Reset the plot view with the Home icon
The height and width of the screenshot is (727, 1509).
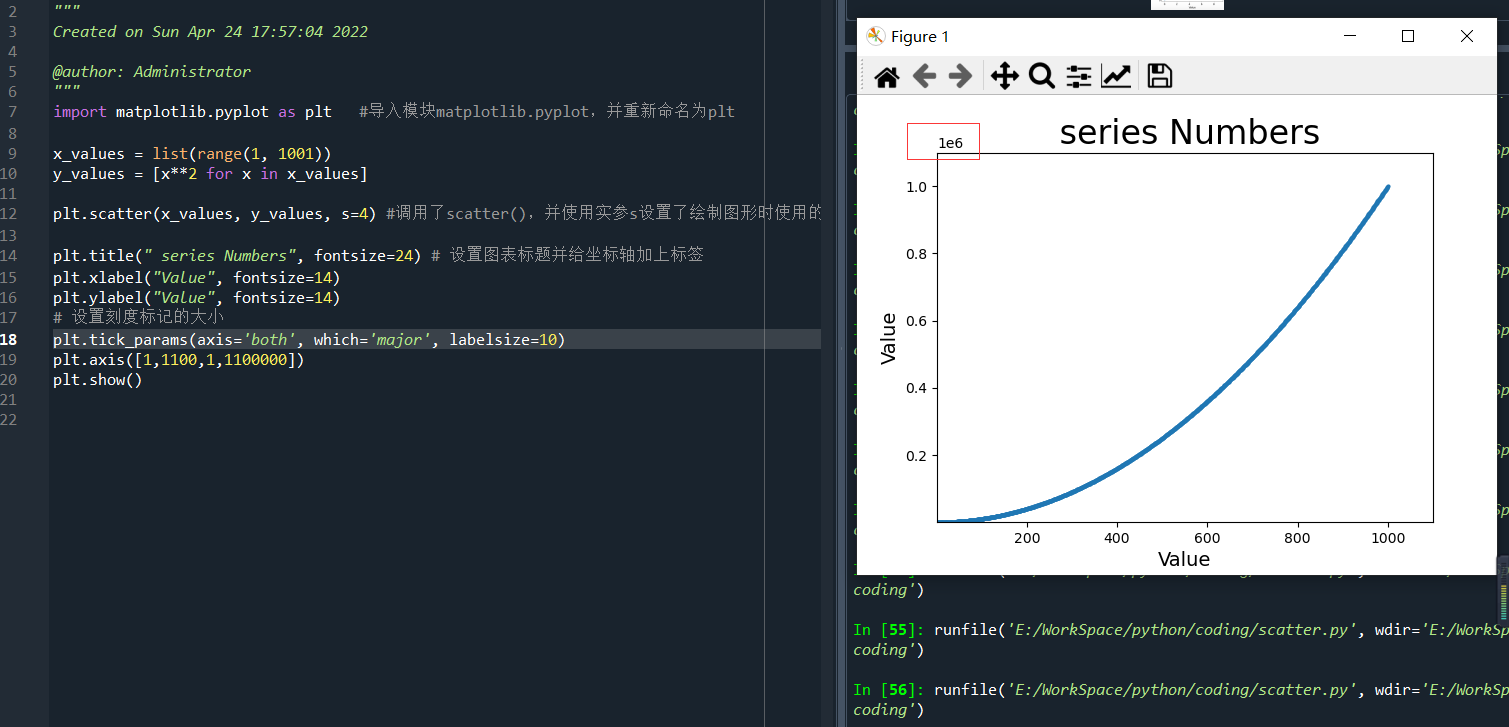[x=886, y=75]
